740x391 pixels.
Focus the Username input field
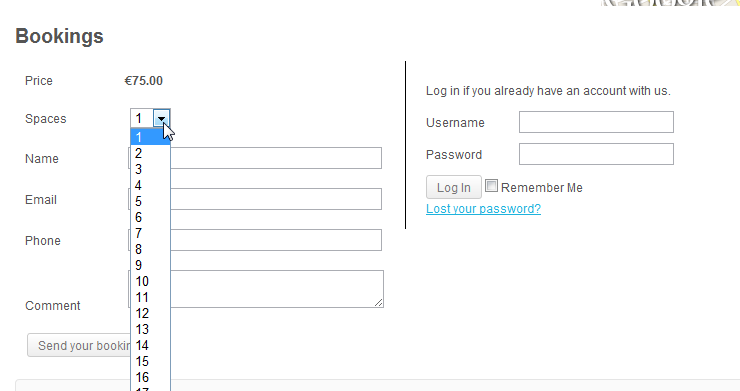click(596, 122)
